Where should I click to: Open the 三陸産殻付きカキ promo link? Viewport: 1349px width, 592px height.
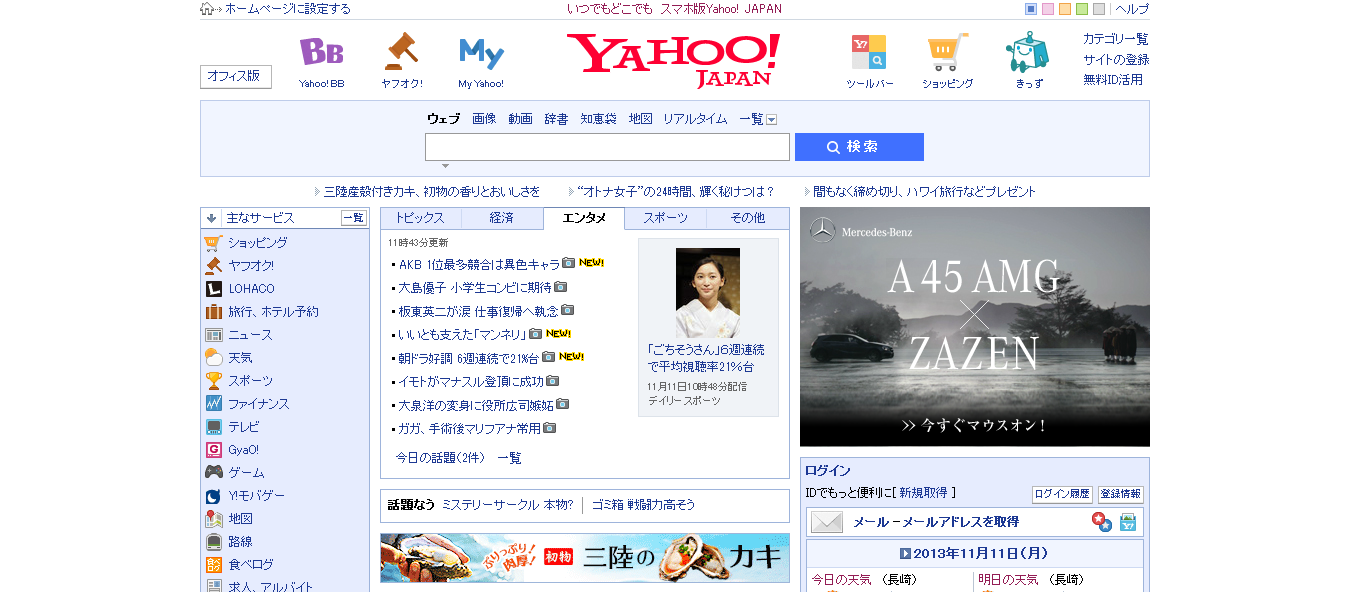[x=432, y=191]
